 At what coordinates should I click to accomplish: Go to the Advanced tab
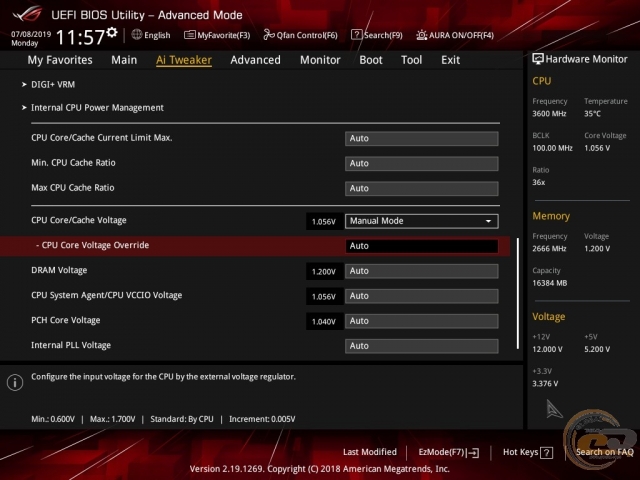tap(256, 60)
